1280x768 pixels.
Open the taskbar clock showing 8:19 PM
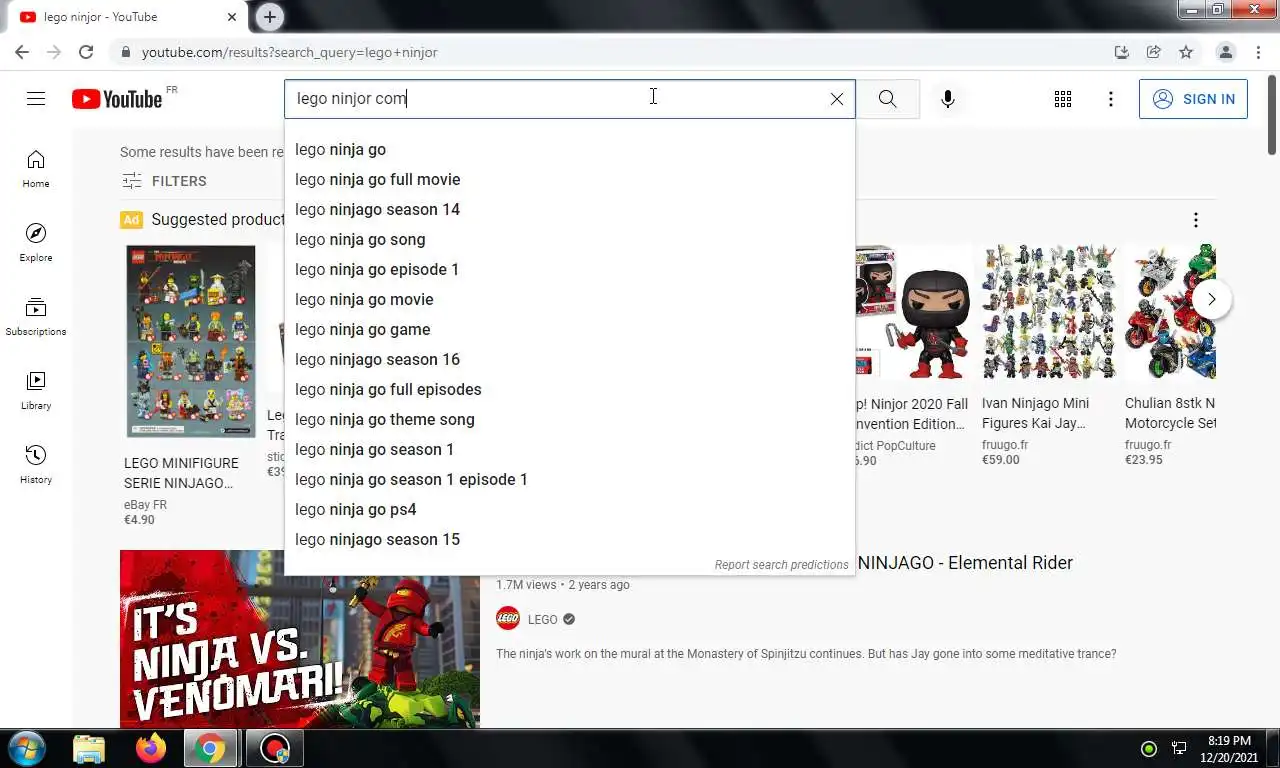(x=1231, y=749)
